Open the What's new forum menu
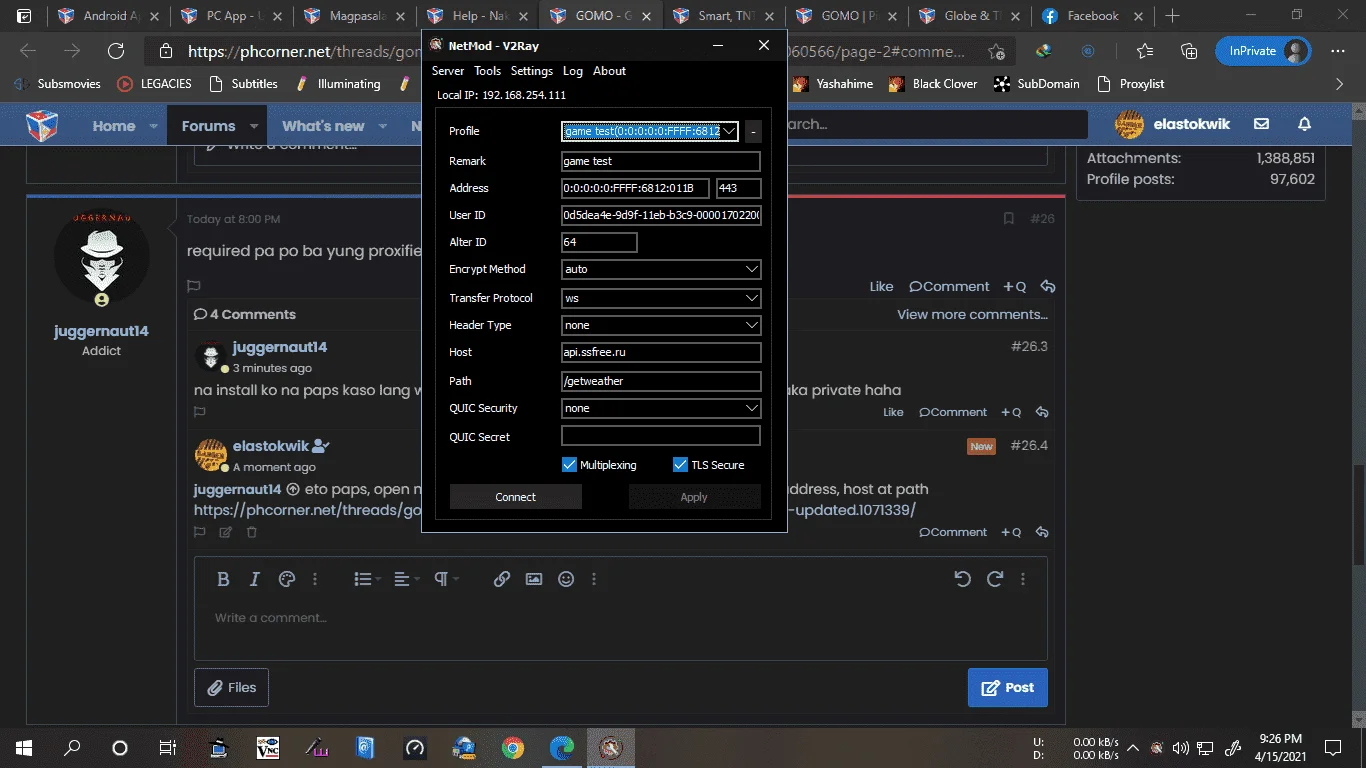This screenshot has height=768, width=1366. 323,126
